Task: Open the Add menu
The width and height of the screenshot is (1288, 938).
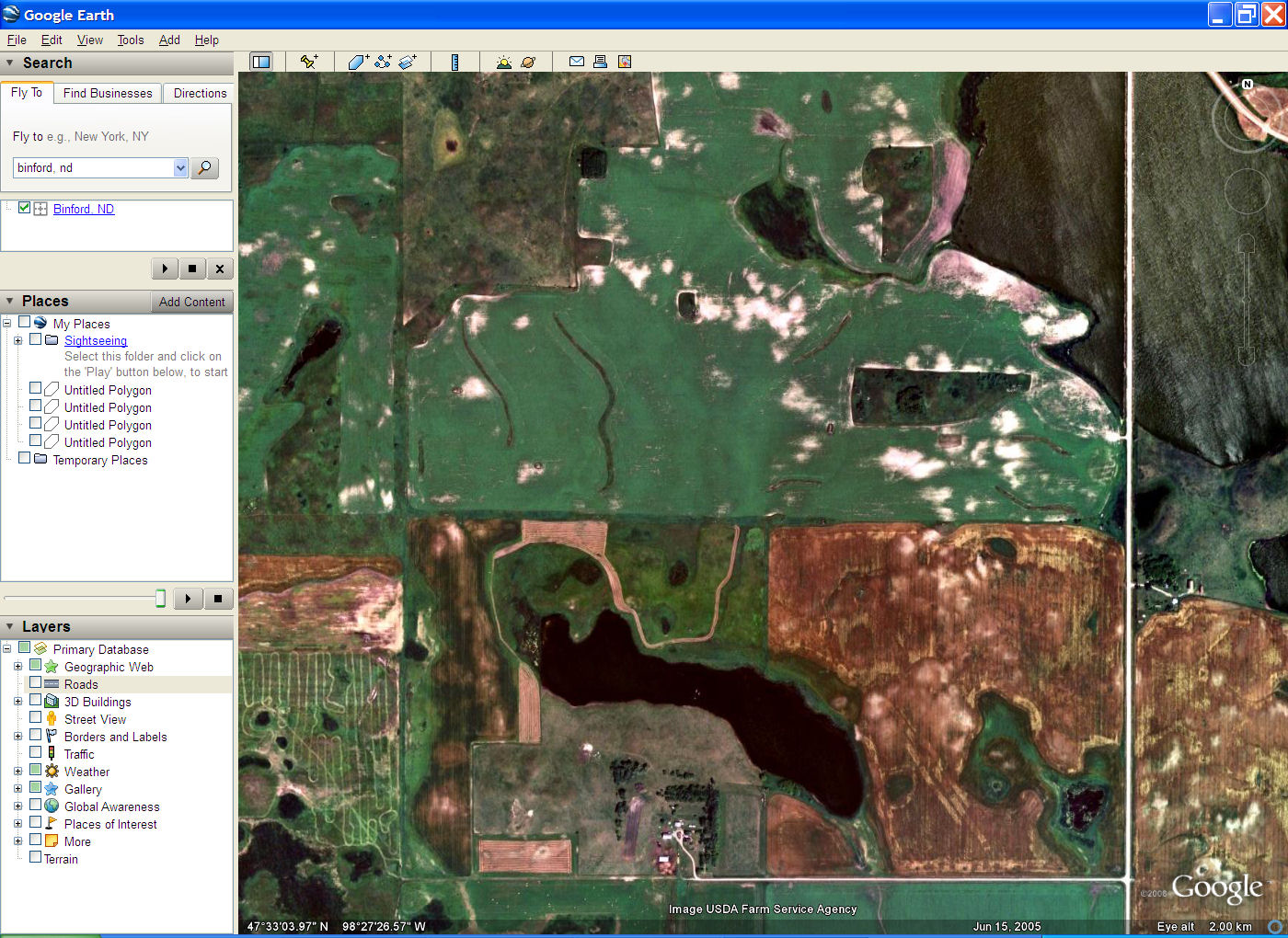Action: point(169,40)
